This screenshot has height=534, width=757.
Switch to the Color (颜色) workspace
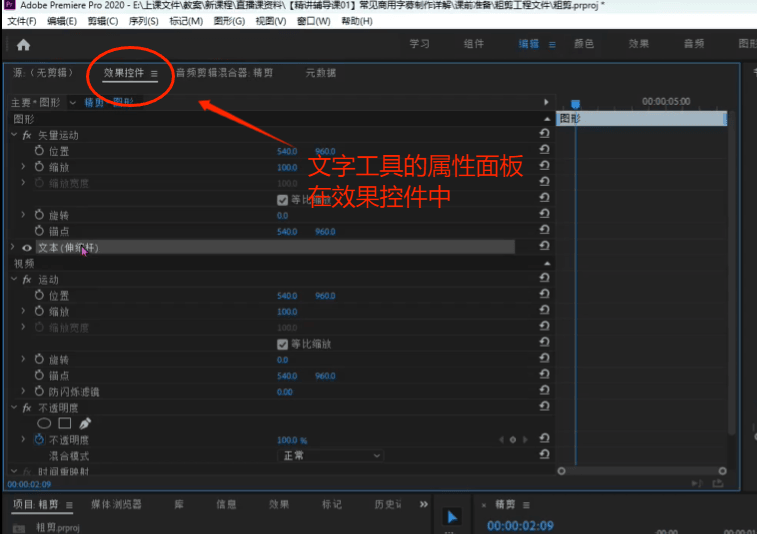point(583,44)
